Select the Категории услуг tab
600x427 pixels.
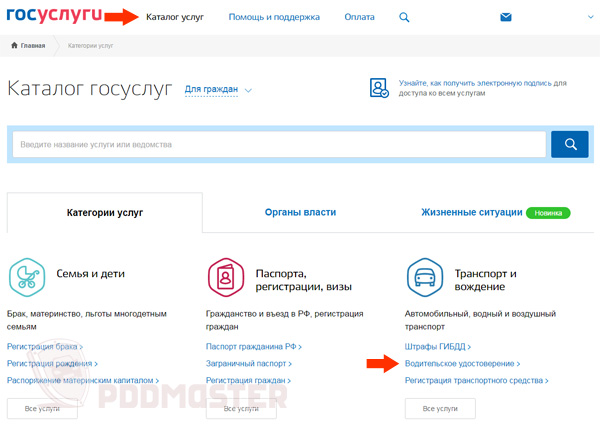tap(105, 213)
